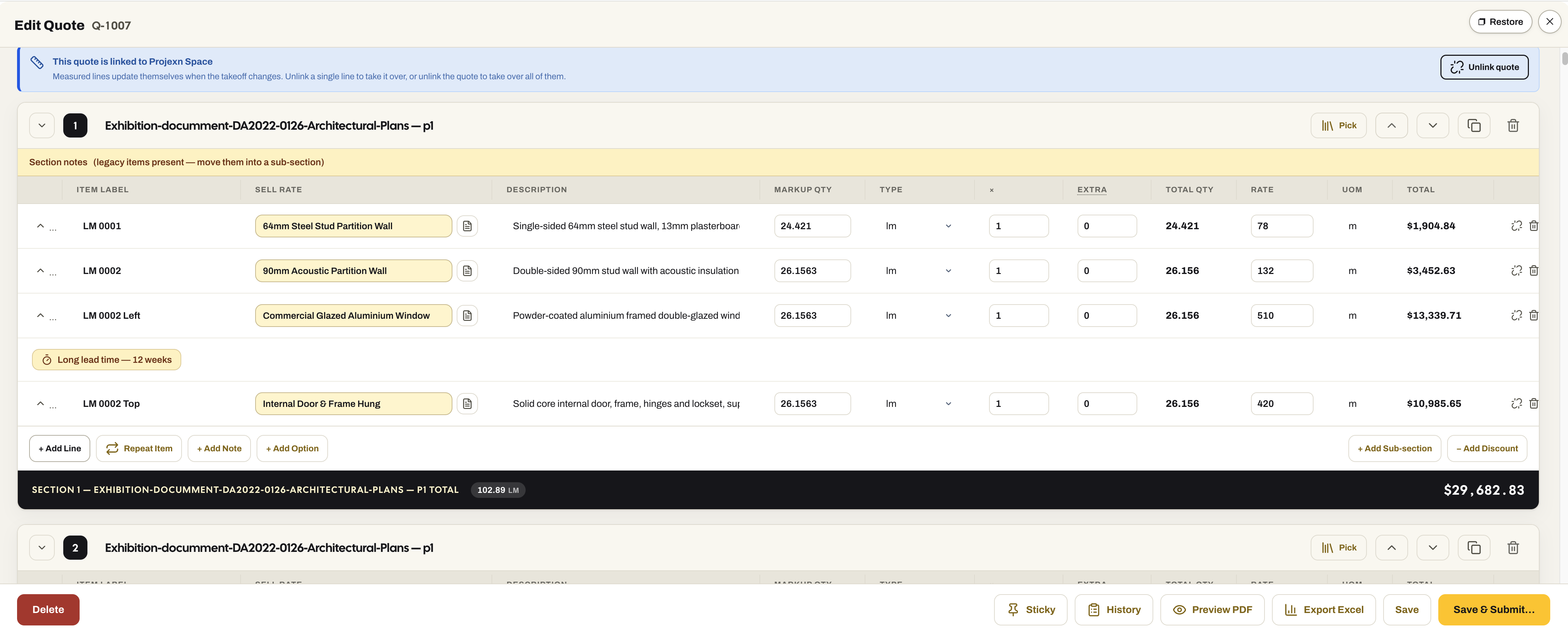Click + Add Sub-section
This screenshot has width=1568, height=629.
[x=1395, y=448]
